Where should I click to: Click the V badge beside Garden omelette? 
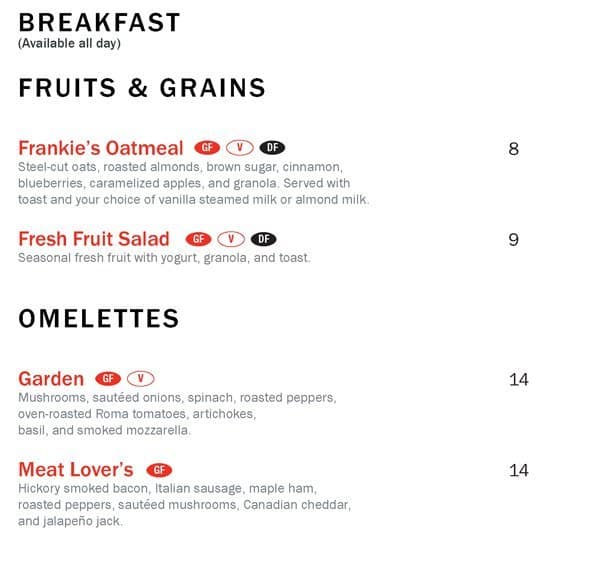pos(141,379)
